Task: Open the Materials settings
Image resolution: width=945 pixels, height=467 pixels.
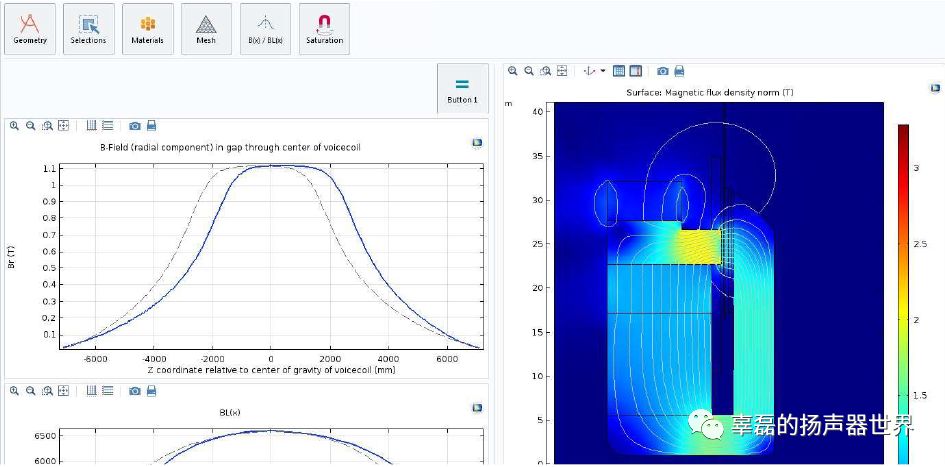Action: 147,29
